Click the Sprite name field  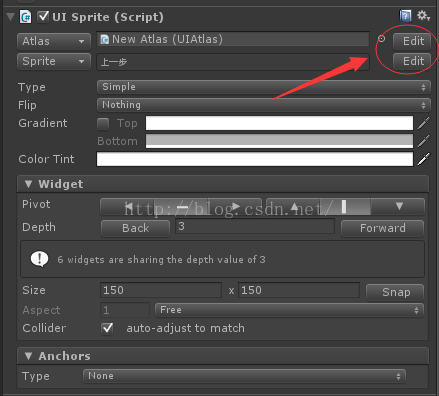pos(233,62)
